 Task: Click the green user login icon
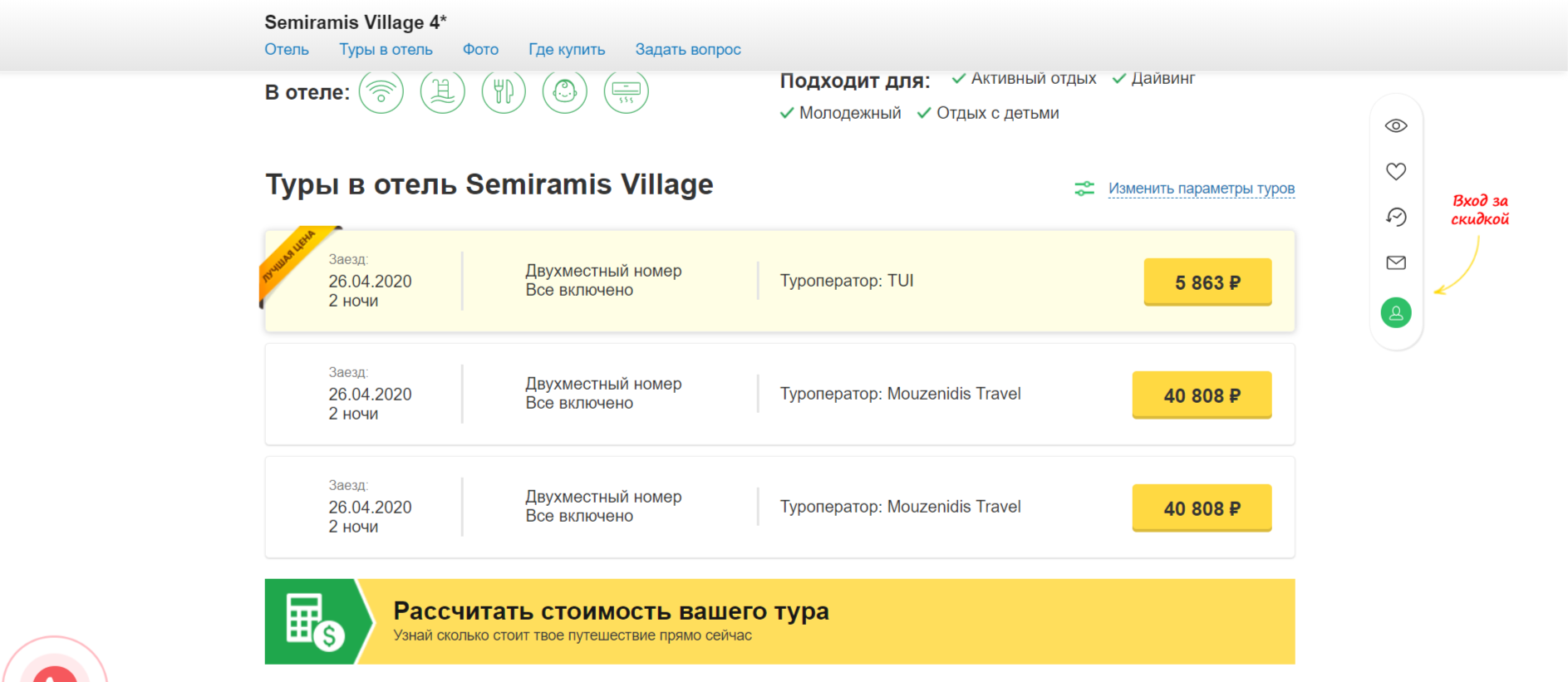pyautogui.click(x=1396, y=313)
